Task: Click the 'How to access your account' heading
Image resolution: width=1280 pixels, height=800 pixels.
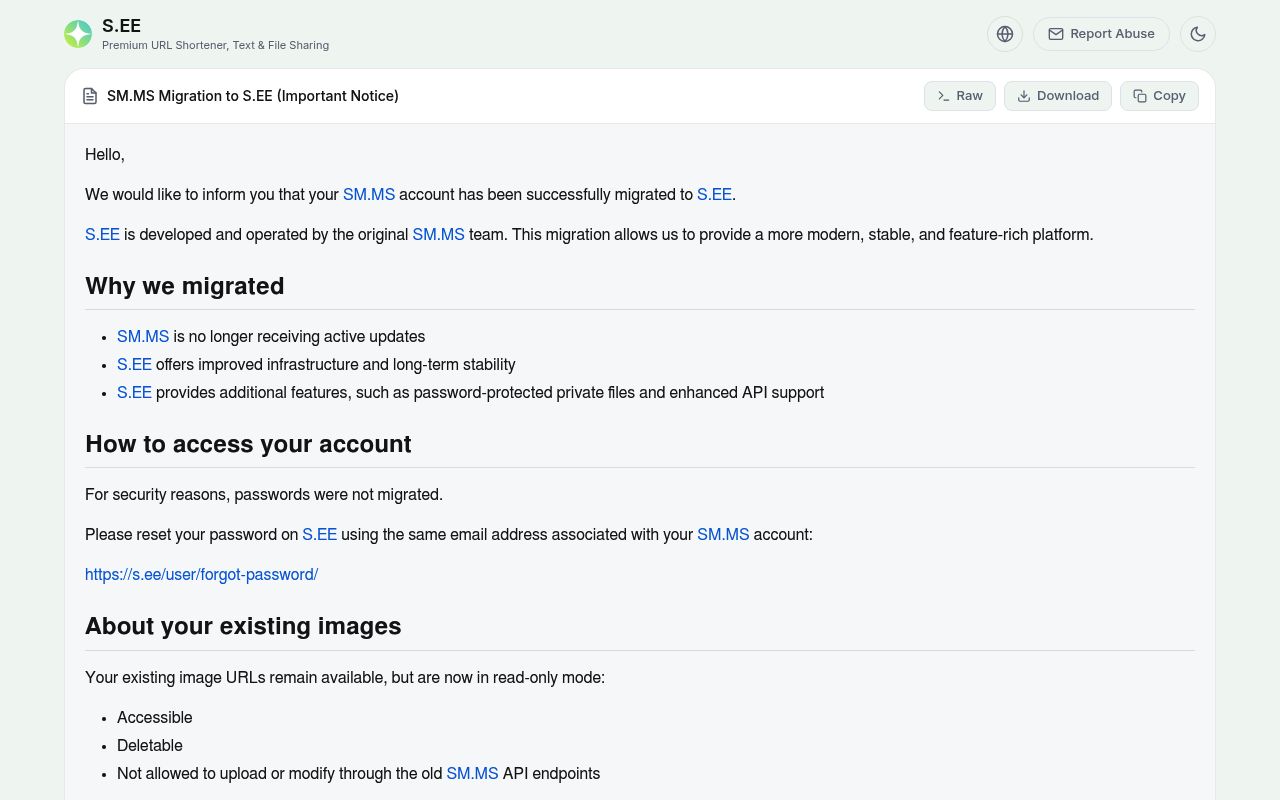Action: click(248, 444)
